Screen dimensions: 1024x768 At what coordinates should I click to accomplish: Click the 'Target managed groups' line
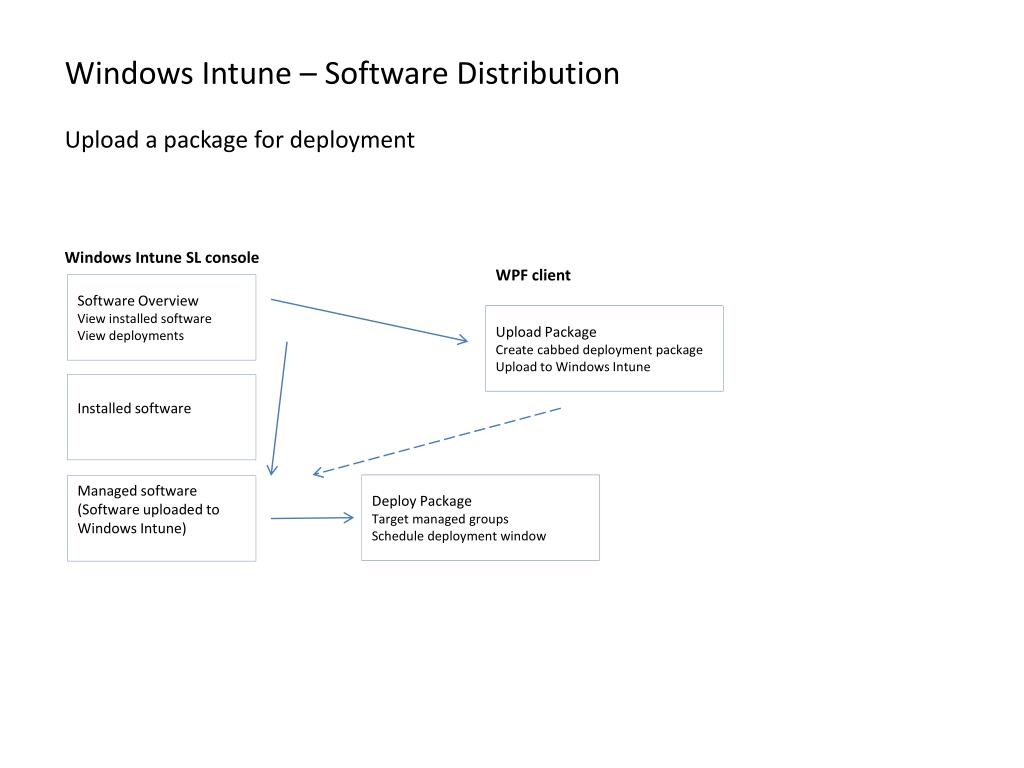point(440,519)
